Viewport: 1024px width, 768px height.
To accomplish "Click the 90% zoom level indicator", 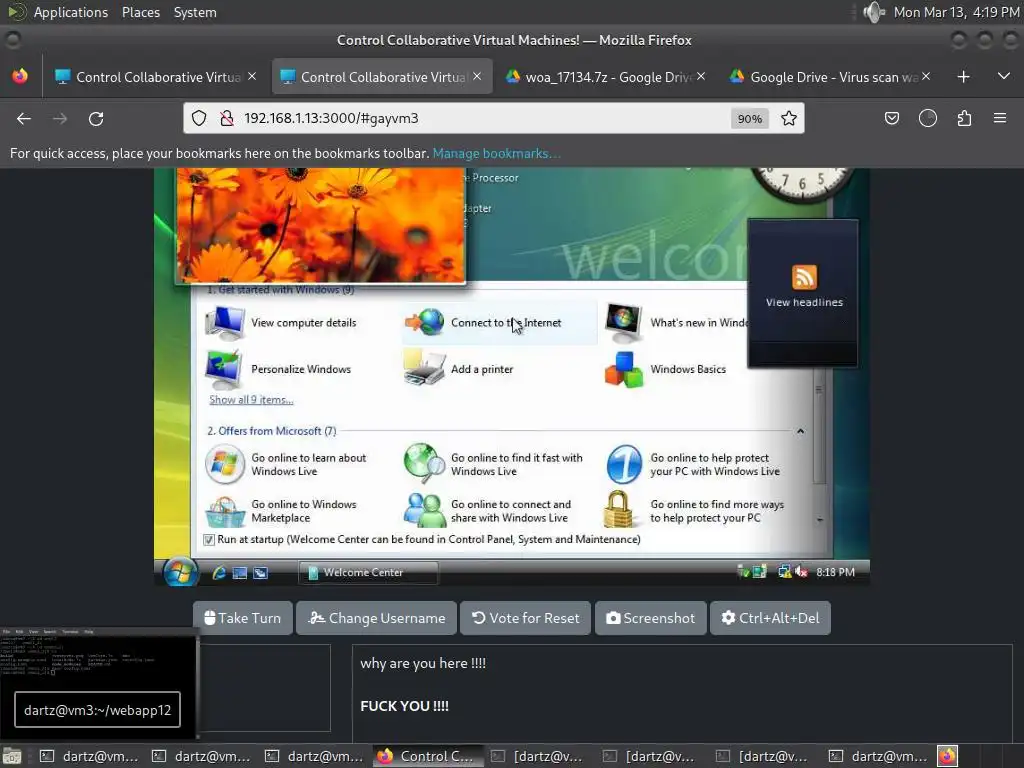I will pos(750,118).
